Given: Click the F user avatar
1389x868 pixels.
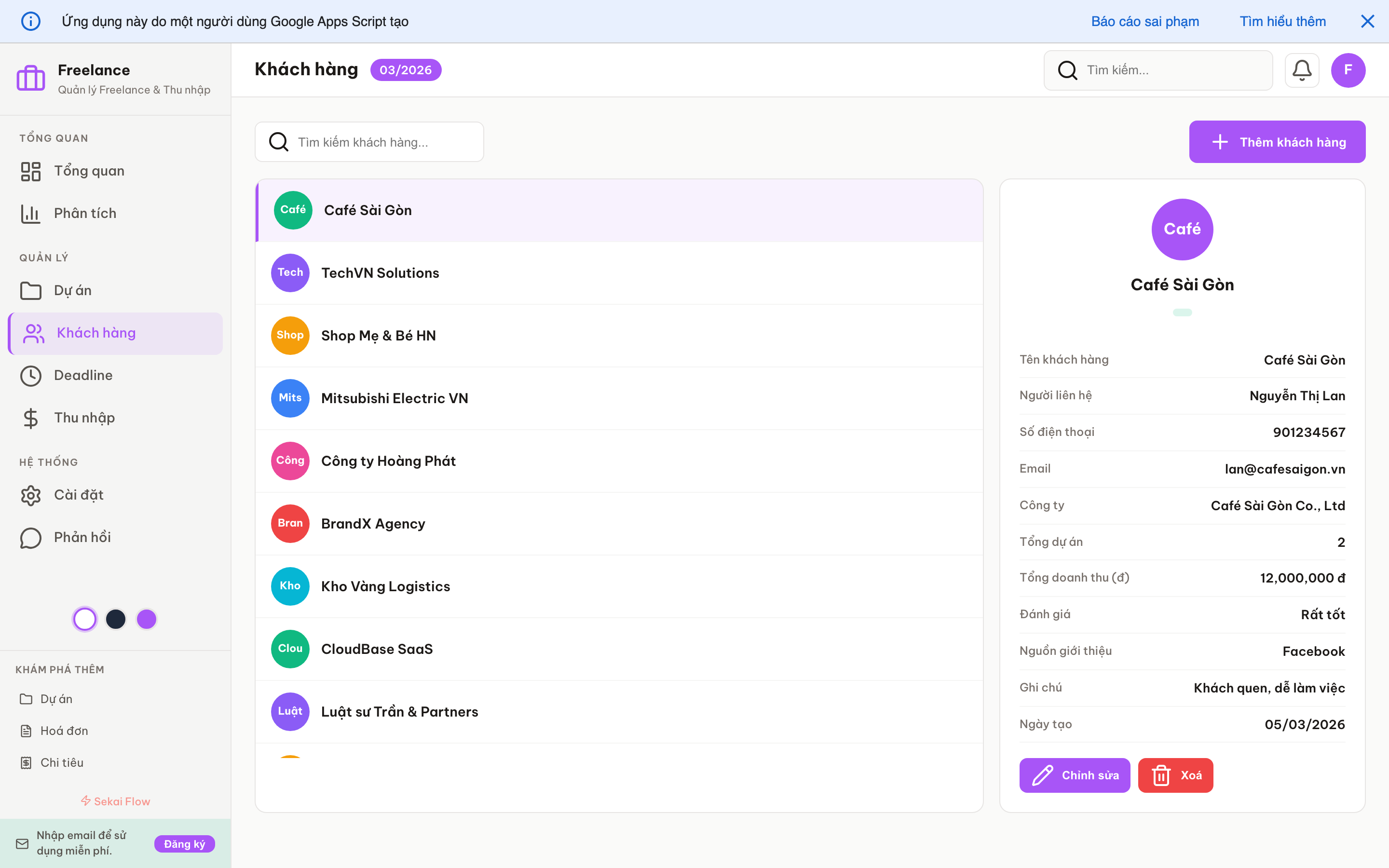Looking at the screenshot, I should point(1348,70).
